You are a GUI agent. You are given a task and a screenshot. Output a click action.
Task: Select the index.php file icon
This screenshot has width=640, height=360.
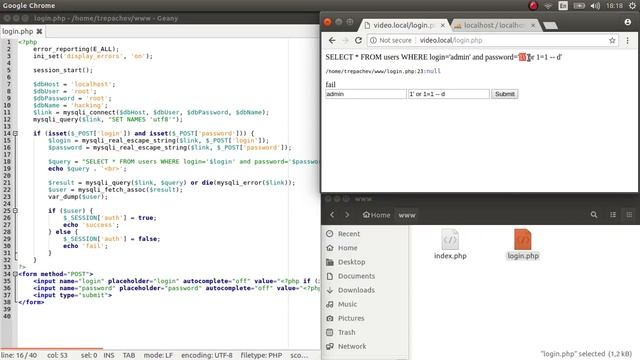(x=450, y=240)
